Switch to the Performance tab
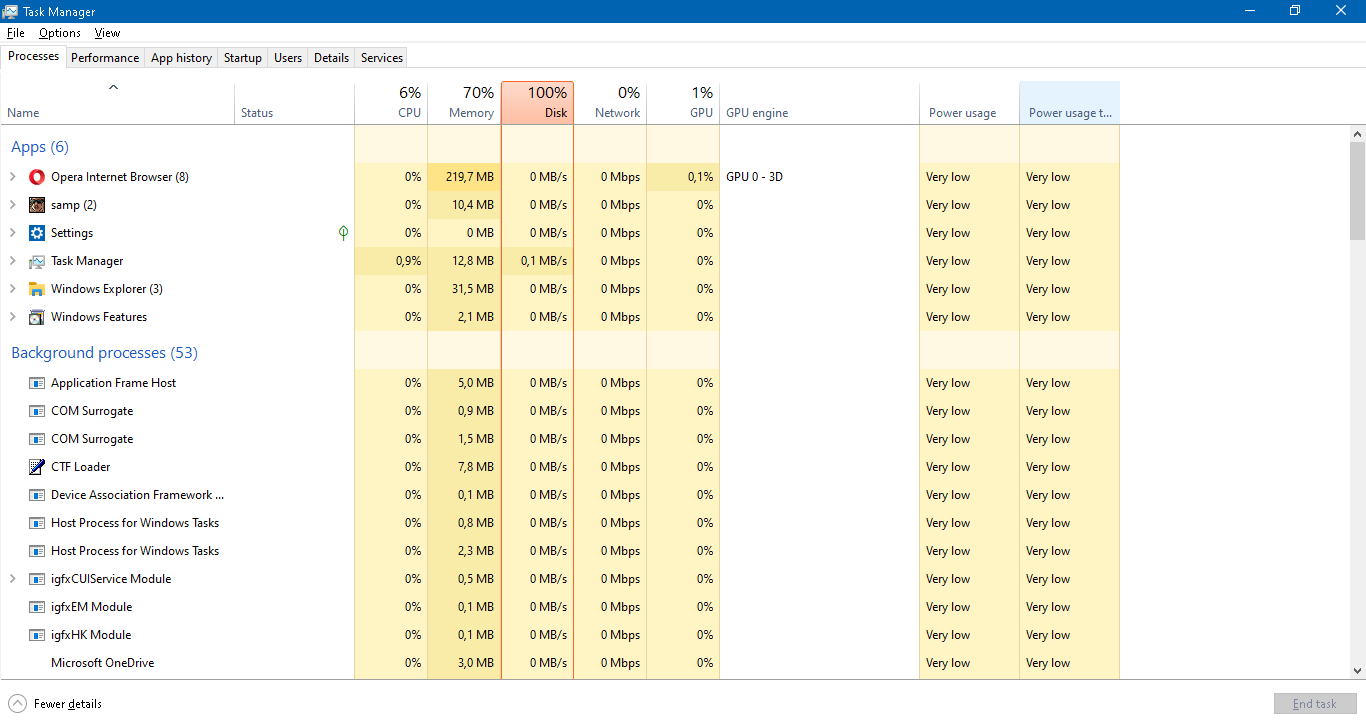Viewport: 1366px width, 728px height. (x=105, y=58)
